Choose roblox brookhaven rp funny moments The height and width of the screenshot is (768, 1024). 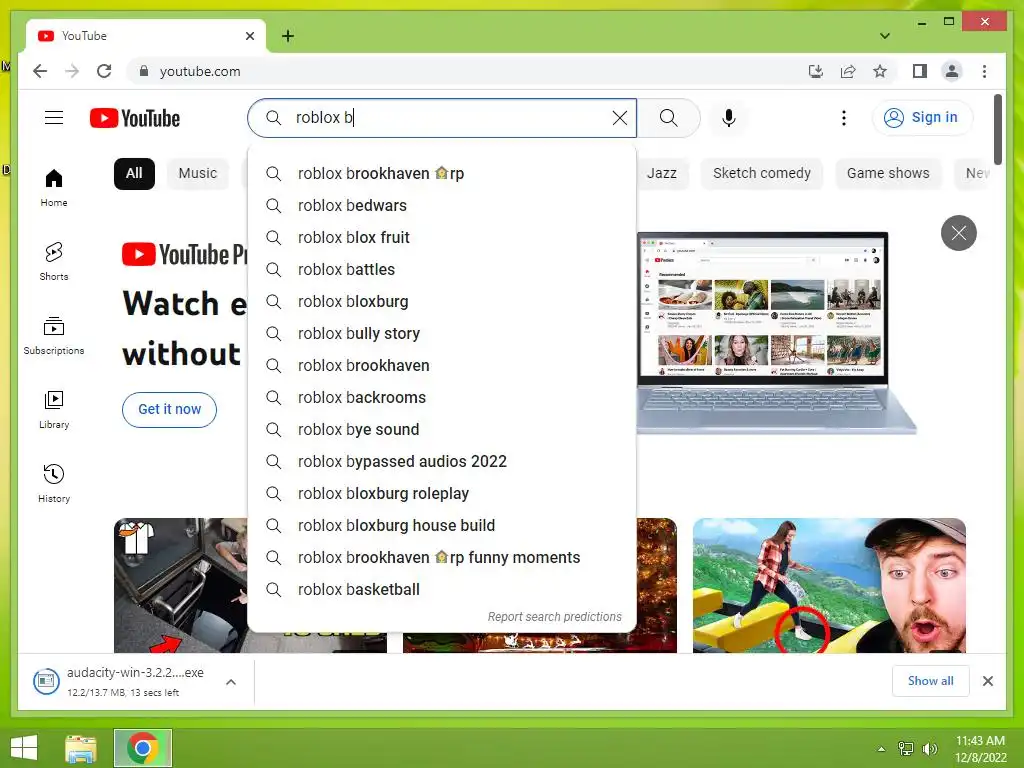click(442, 558)
